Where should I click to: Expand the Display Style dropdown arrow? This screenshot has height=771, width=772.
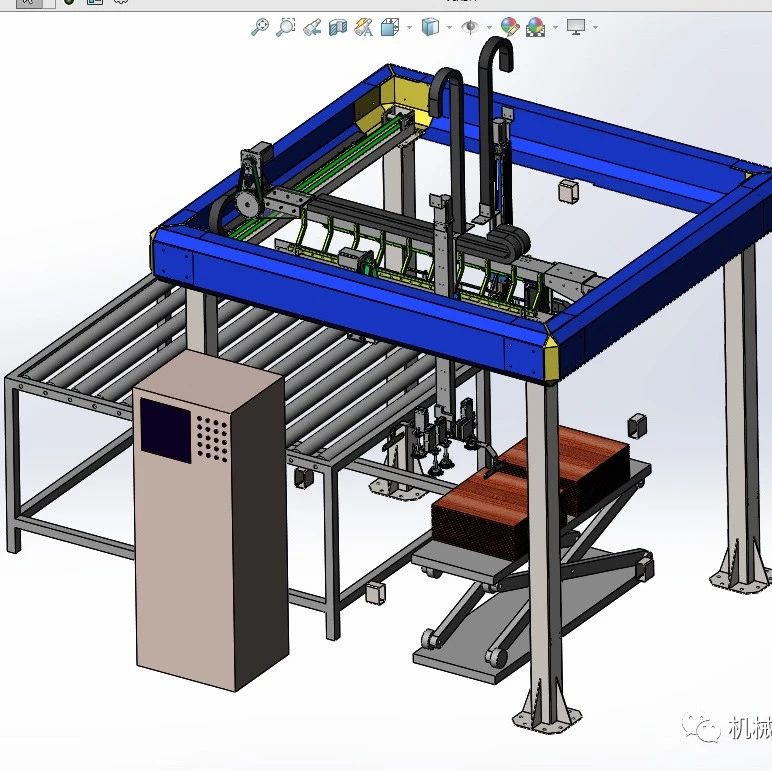[450, 28]
